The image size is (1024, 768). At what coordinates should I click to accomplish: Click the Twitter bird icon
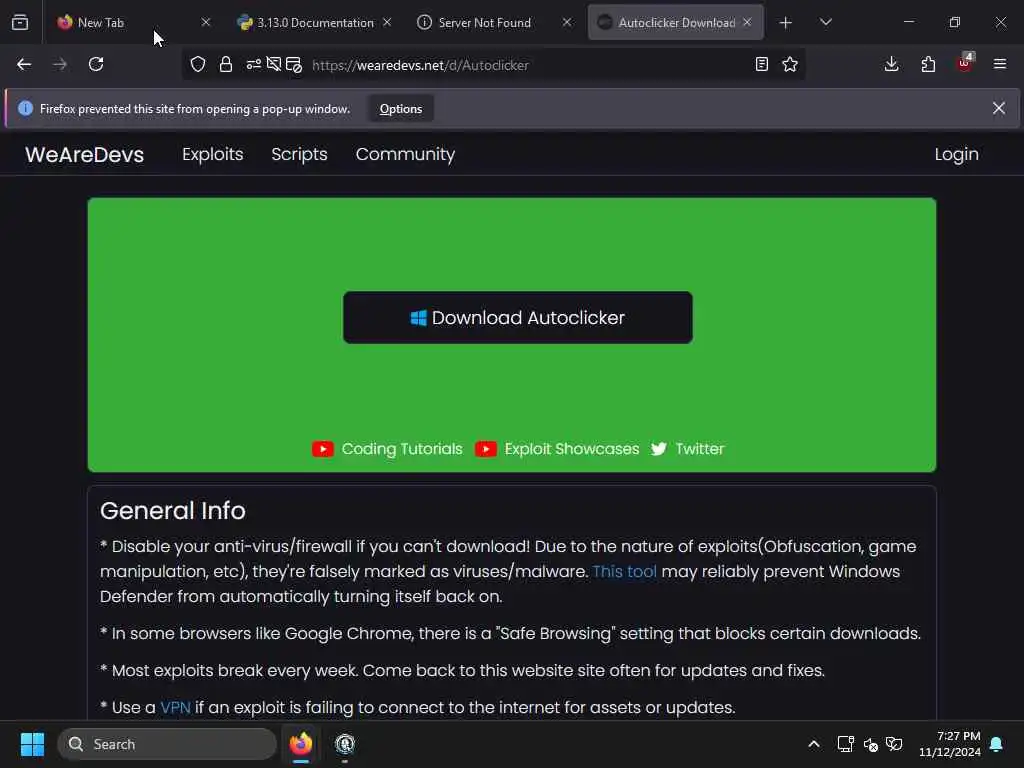(659, 449)
